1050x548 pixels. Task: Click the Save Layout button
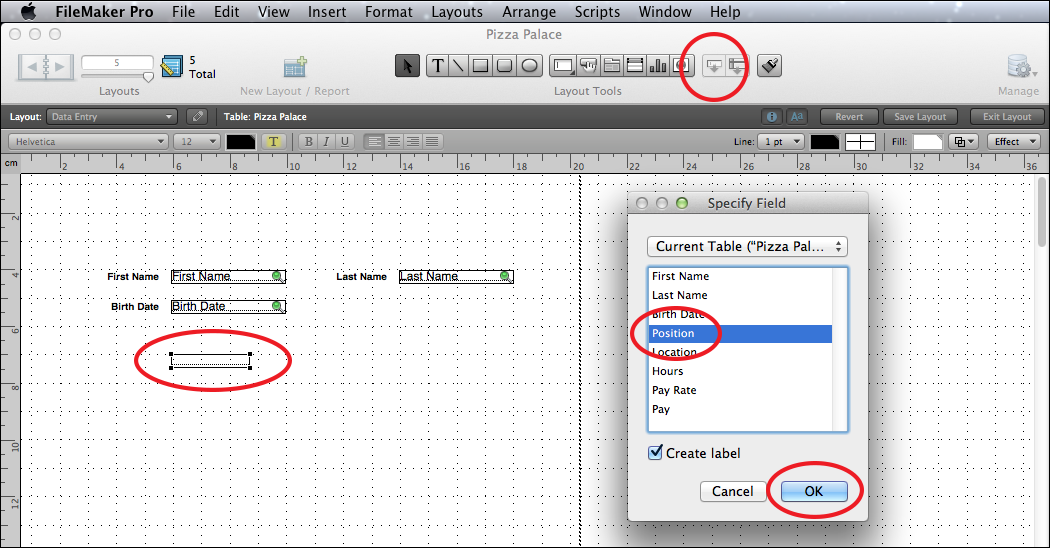[x=920, y=117]
